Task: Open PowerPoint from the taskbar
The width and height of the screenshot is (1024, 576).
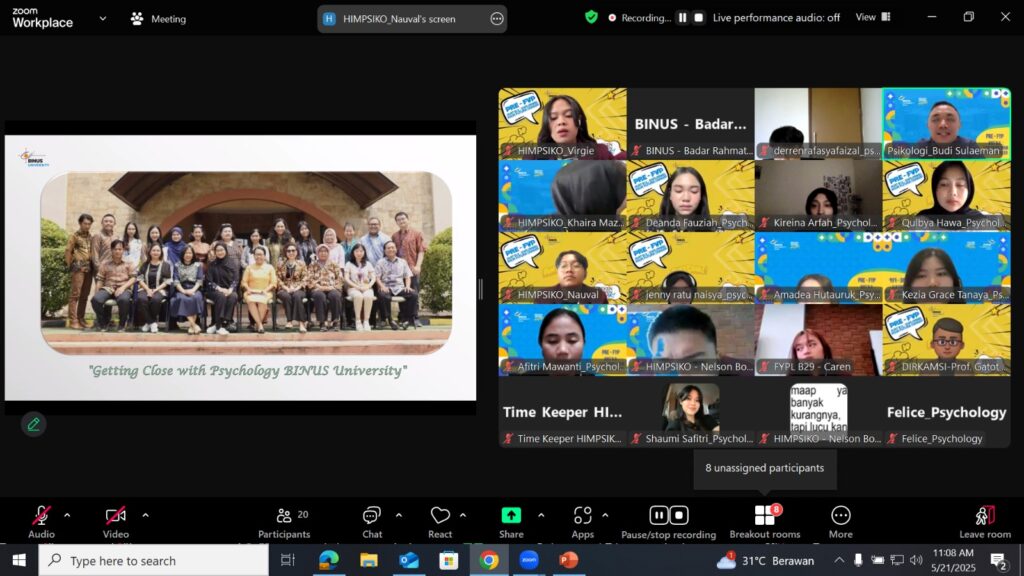Action: (x=568, y=560)
